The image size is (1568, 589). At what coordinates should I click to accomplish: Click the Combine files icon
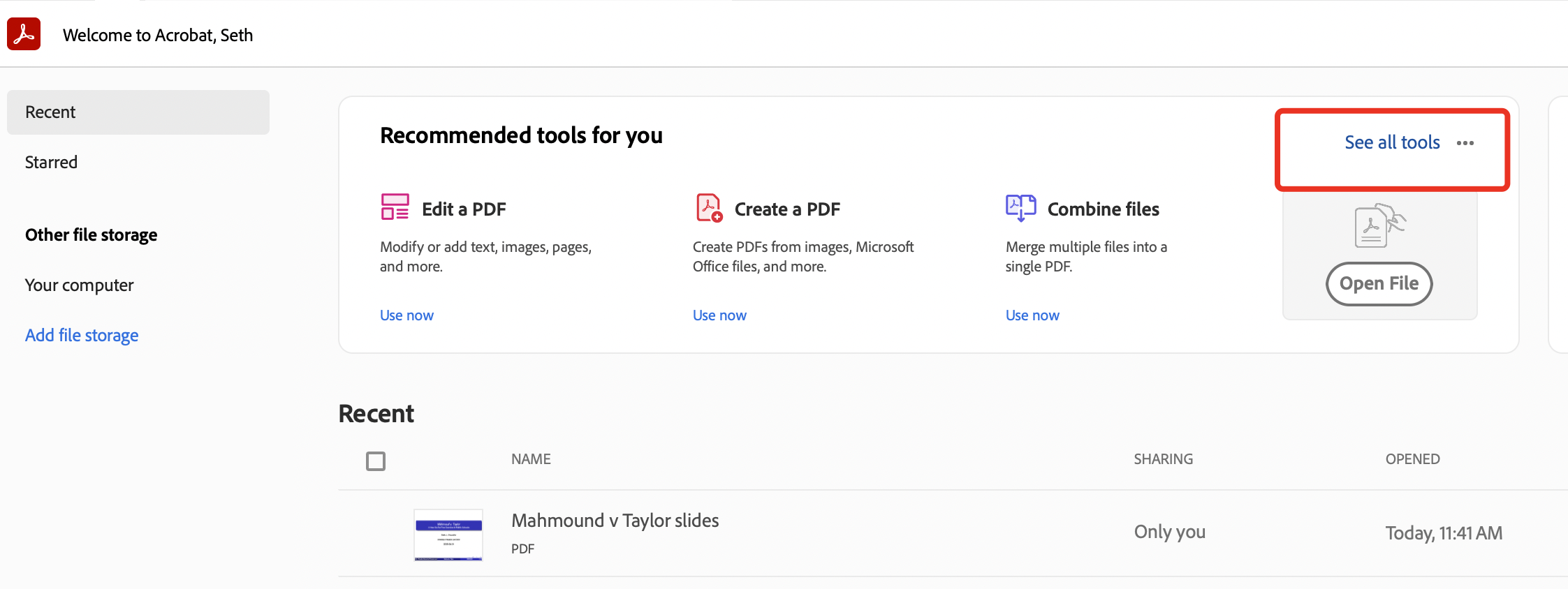tap(1020, 208)
